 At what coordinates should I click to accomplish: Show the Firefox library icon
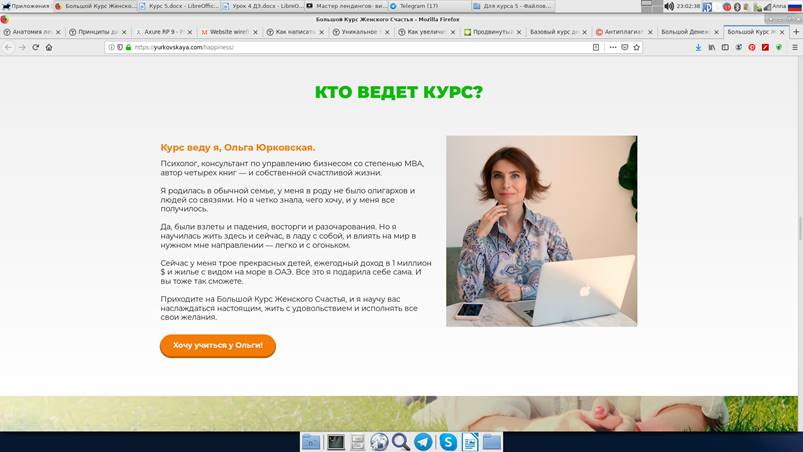711,47
